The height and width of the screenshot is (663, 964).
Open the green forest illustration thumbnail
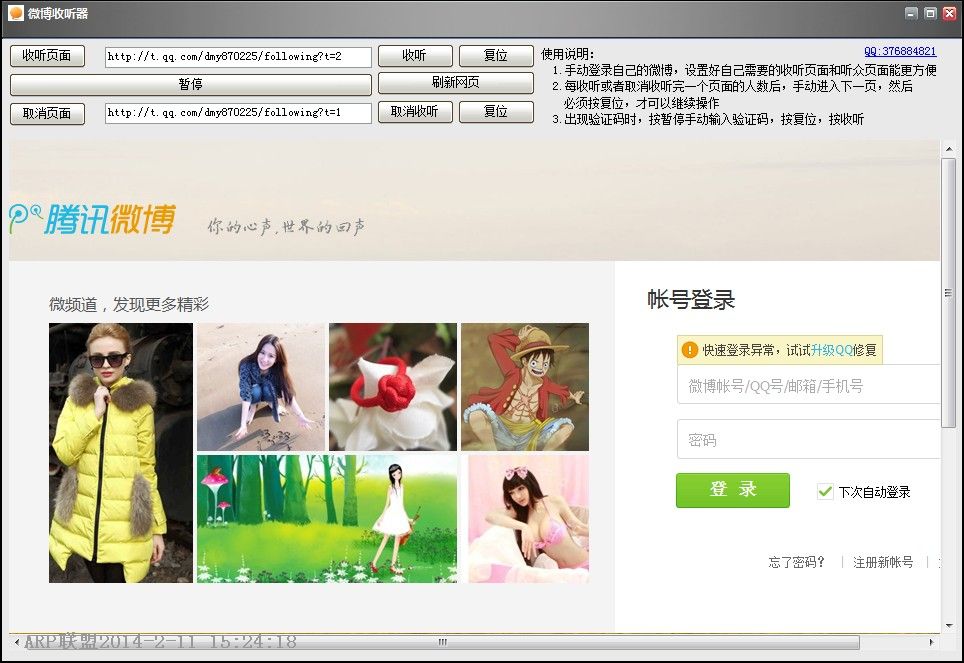click(x=327, y=519)
